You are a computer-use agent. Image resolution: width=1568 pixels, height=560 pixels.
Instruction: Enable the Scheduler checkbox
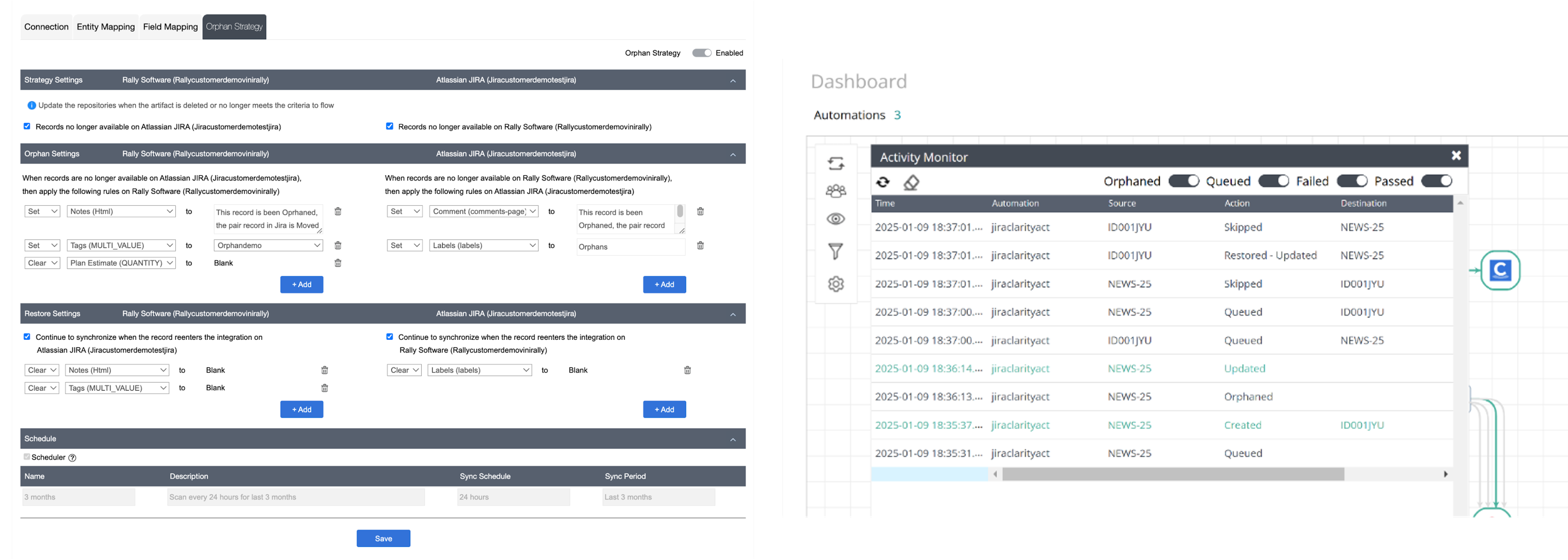point(27,456)
